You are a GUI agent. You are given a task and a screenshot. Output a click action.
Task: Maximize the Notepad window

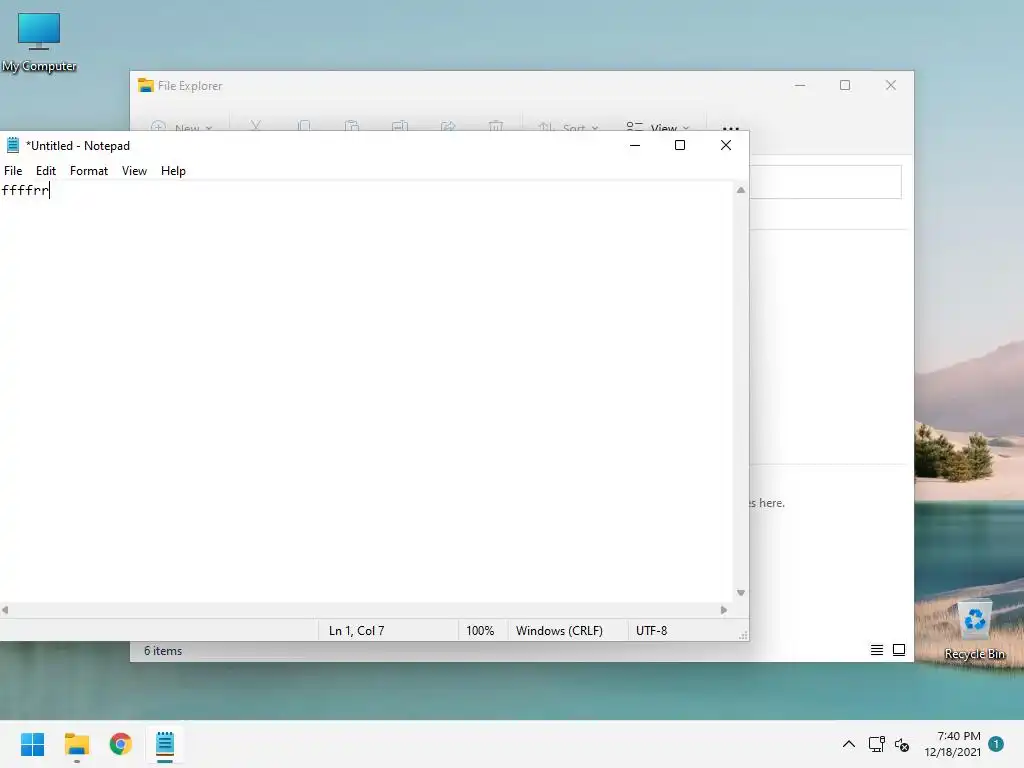tap(680, 145)
